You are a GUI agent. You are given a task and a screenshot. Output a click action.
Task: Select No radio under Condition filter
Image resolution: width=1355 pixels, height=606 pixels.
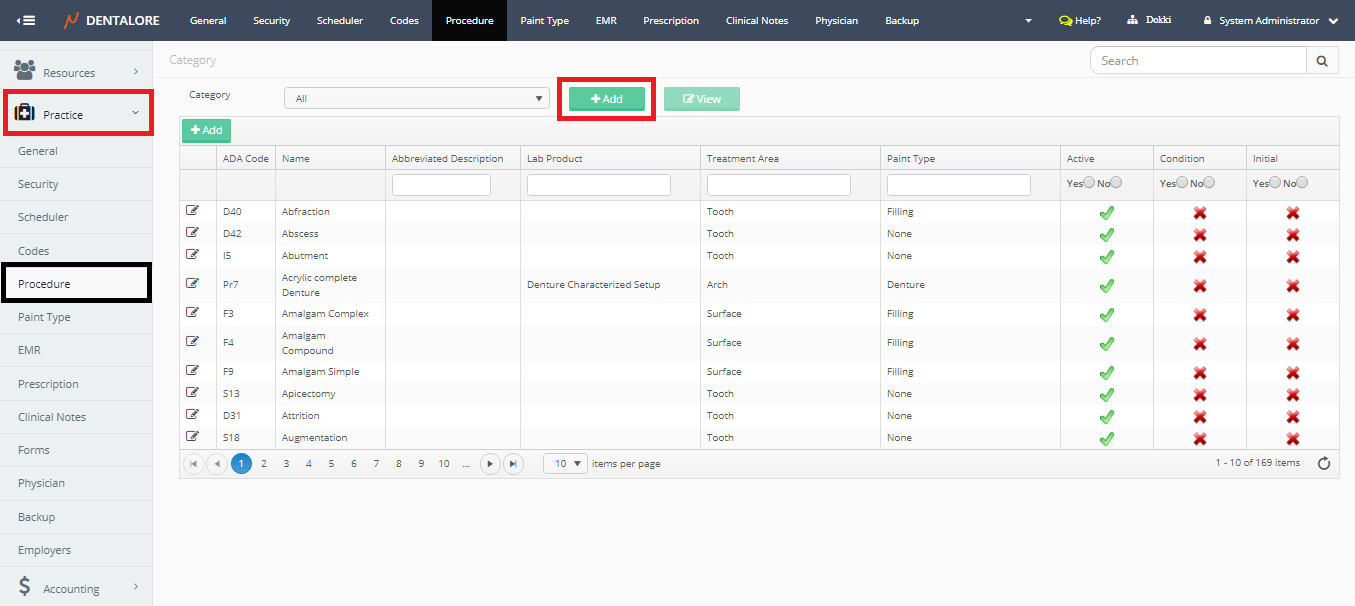coord(1209,182)
